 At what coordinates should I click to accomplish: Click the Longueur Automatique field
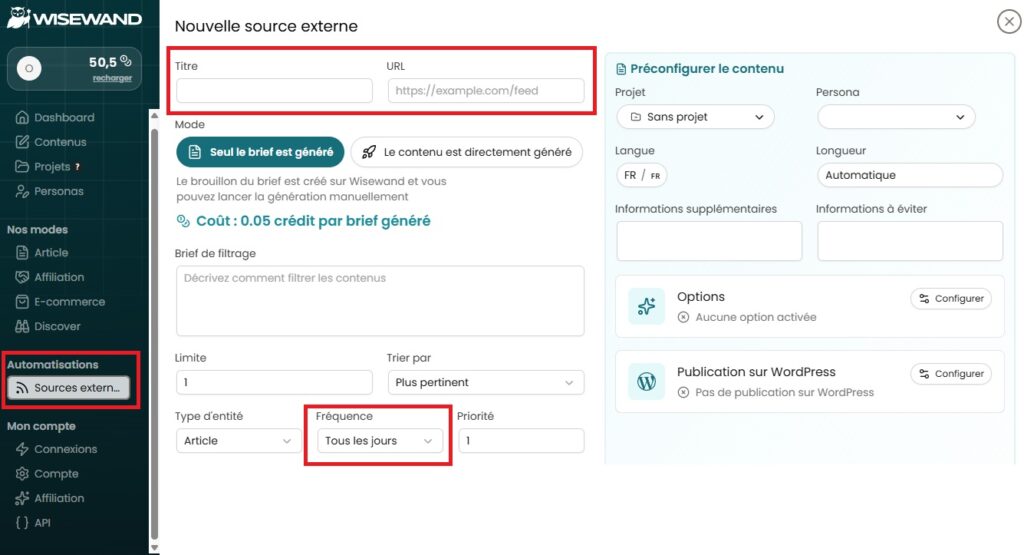point(910,175)
